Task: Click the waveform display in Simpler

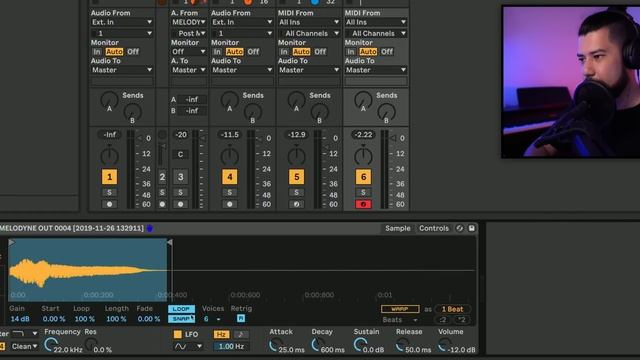Action: (242, 270)
